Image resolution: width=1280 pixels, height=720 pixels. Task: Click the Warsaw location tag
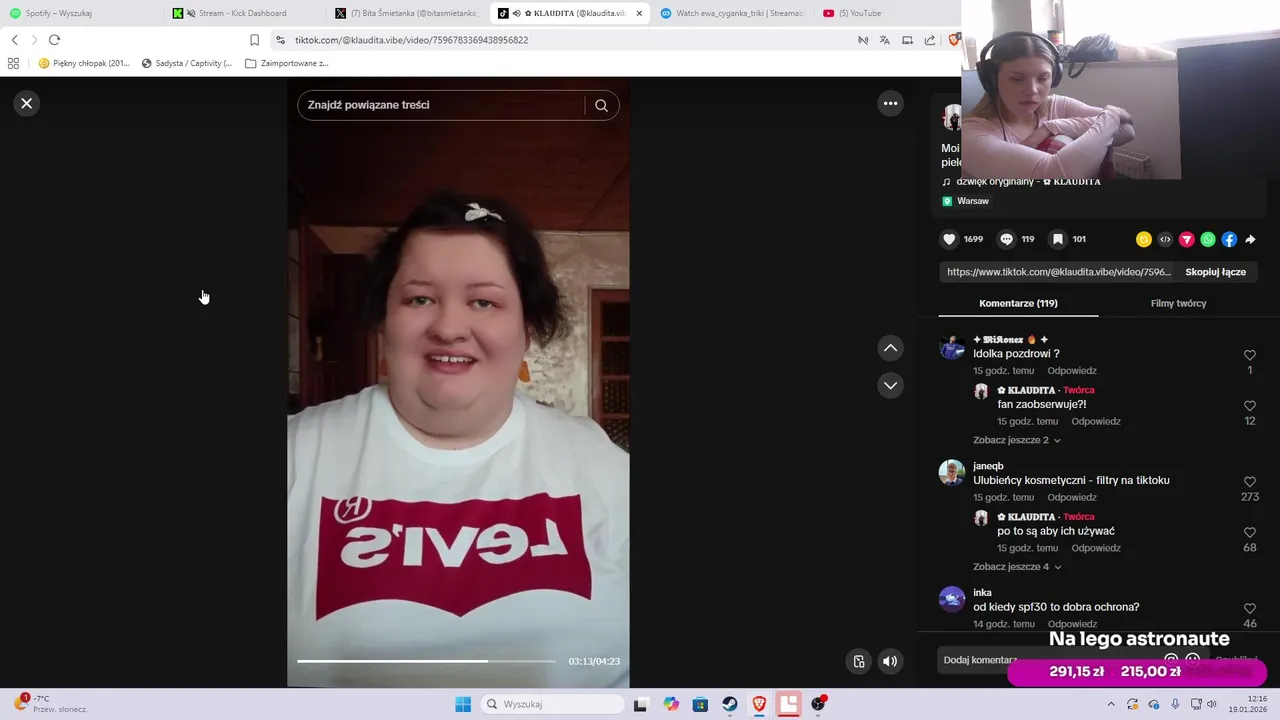pos(965,201)
